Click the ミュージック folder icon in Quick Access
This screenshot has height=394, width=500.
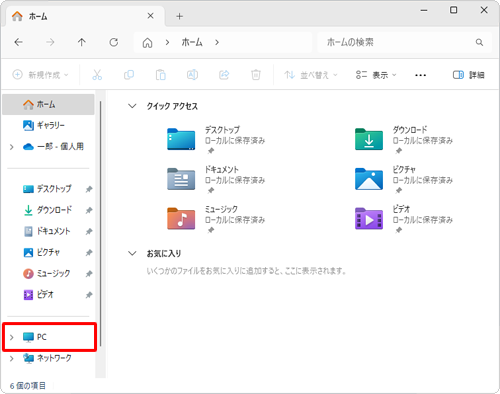click(x=181, y=219)
